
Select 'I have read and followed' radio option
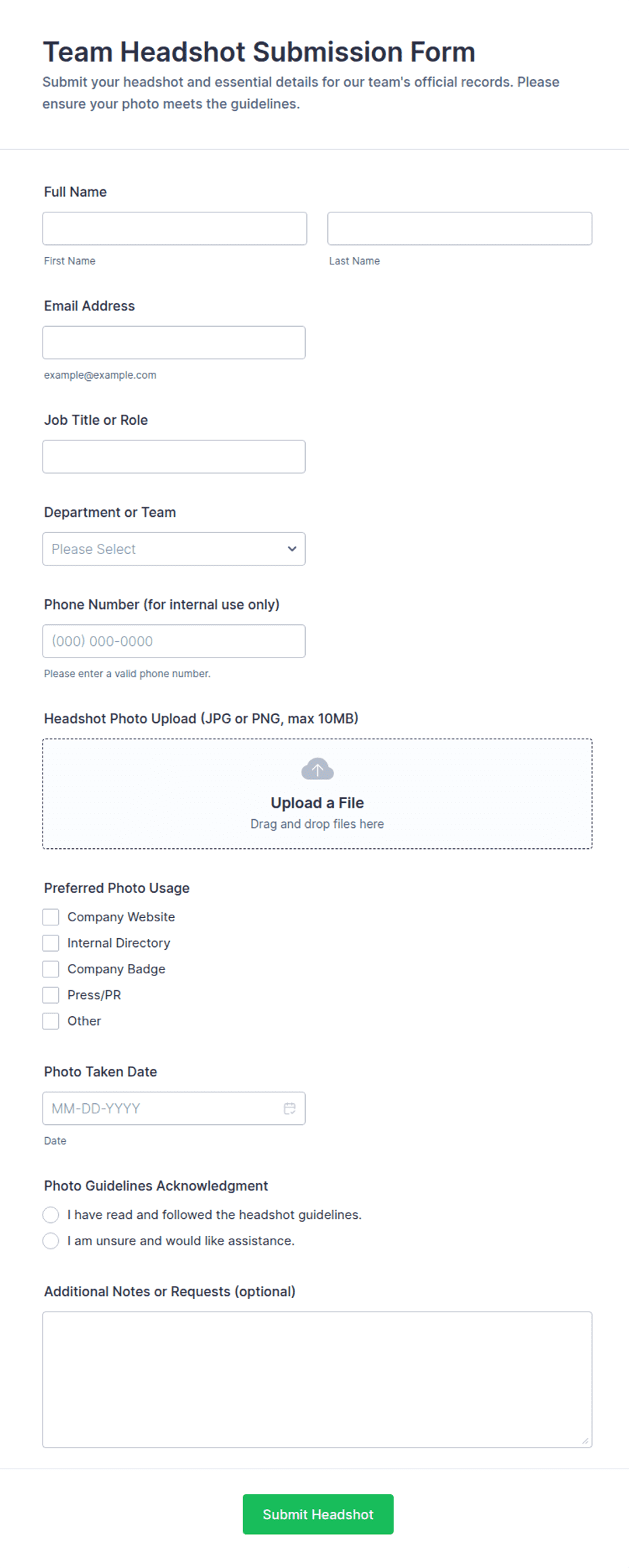point(51,1215)
